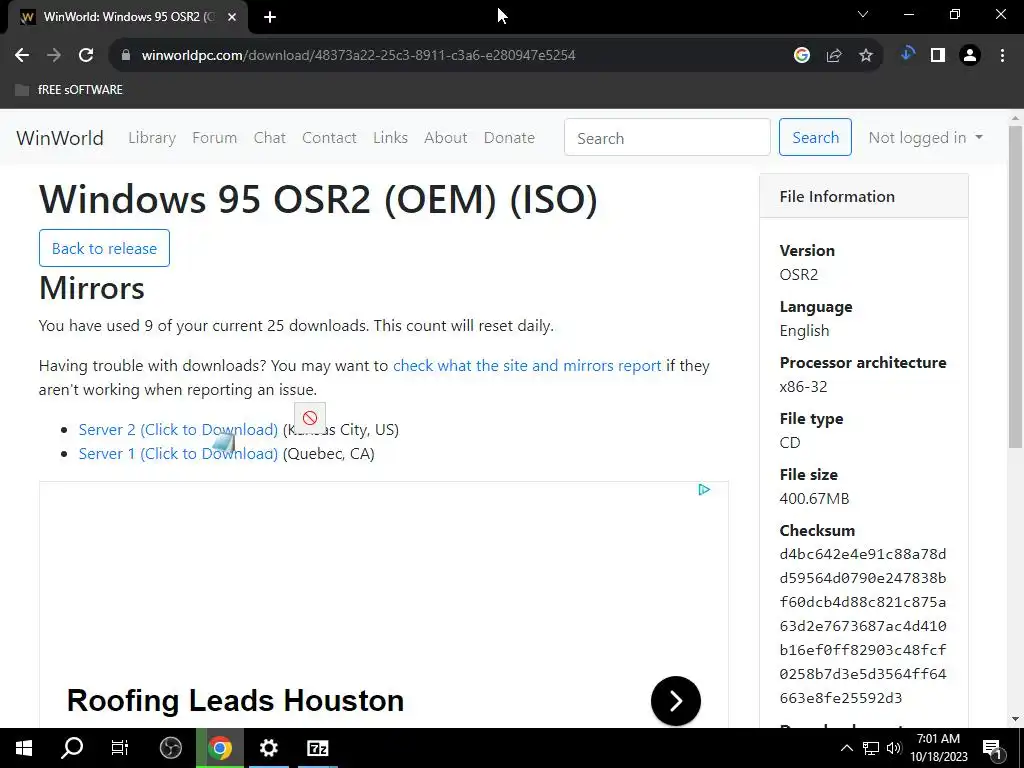1024x768 pixels.
Task: Click the scrollbar down arrow
Action: [1015, 719]
